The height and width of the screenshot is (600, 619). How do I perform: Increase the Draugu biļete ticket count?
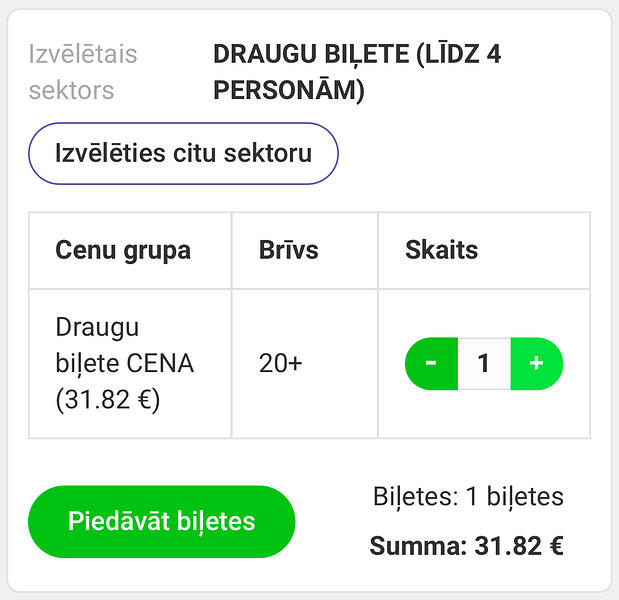tap(537, 364)
